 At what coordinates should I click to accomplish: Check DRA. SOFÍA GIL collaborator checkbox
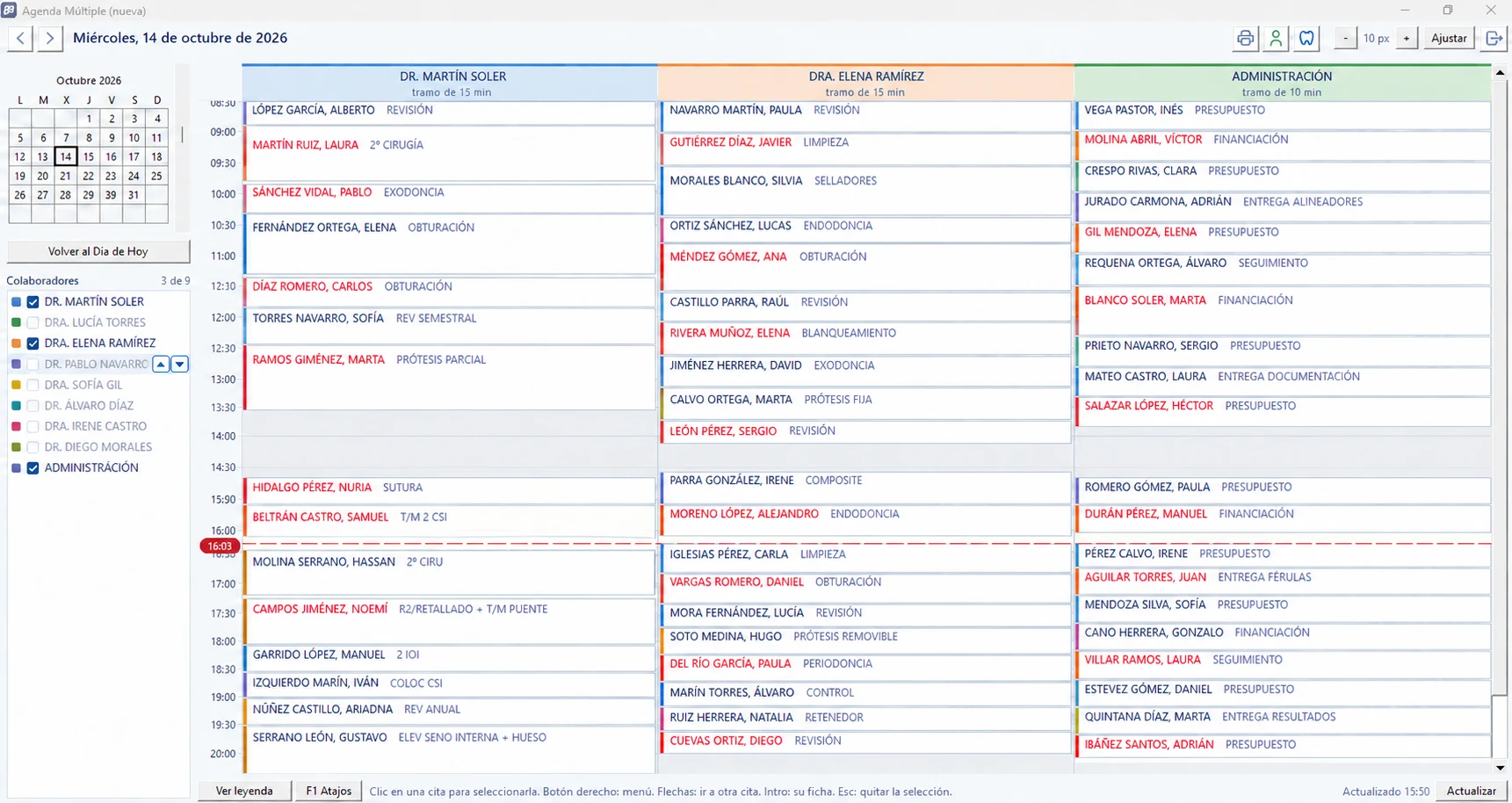(33, 385)
